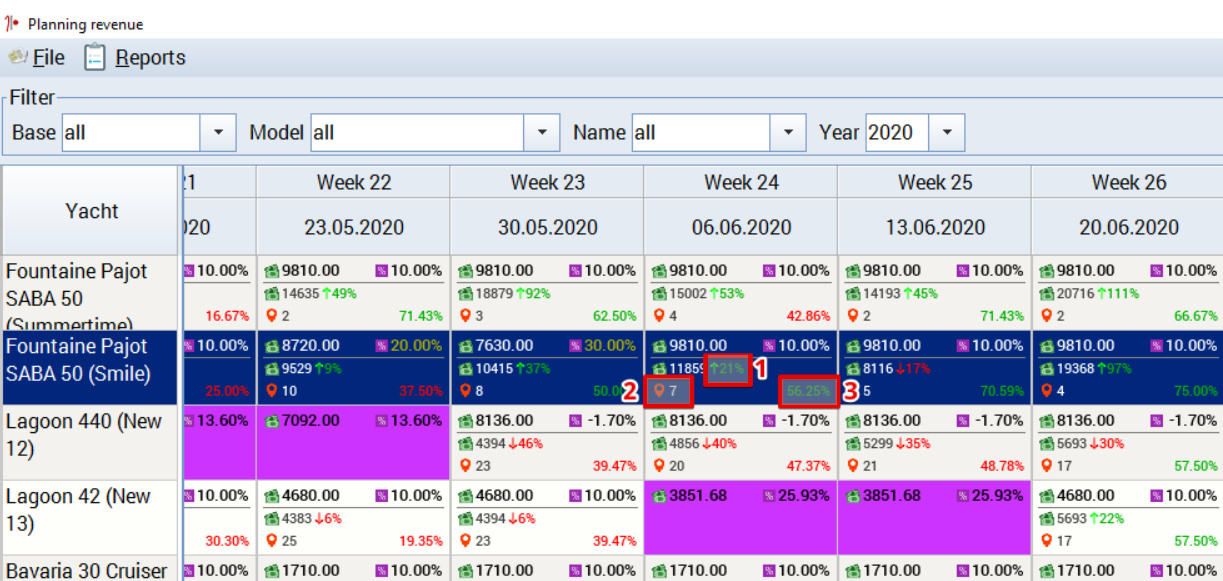This screenshot has height=581, width=1223.
Task: Expand the Name filter dropdown arrow
Action: [x=788, y=132]
